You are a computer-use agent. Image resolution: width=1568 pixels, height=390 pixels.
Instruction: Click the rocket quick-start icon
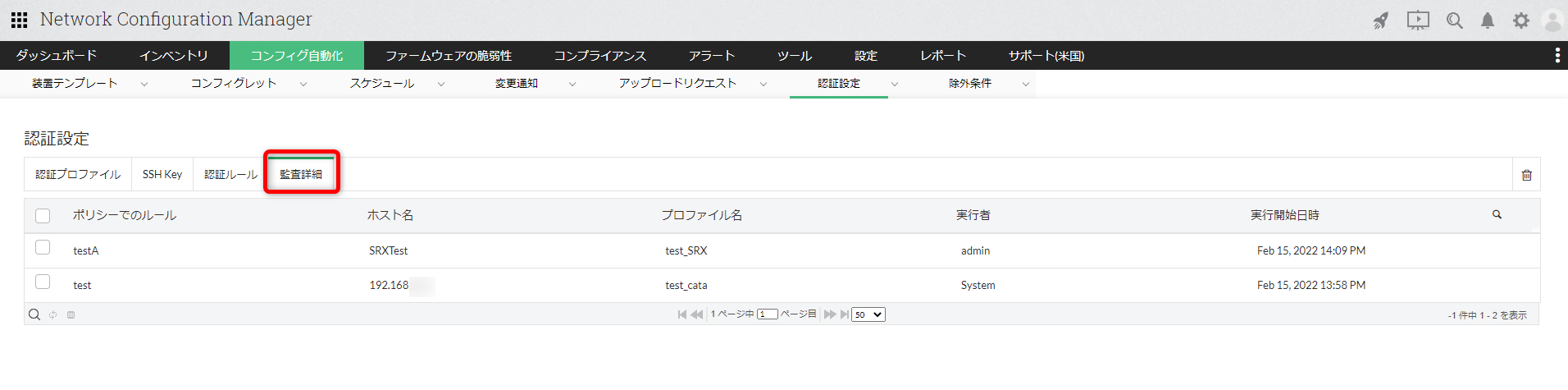(x=1381, y=21)
